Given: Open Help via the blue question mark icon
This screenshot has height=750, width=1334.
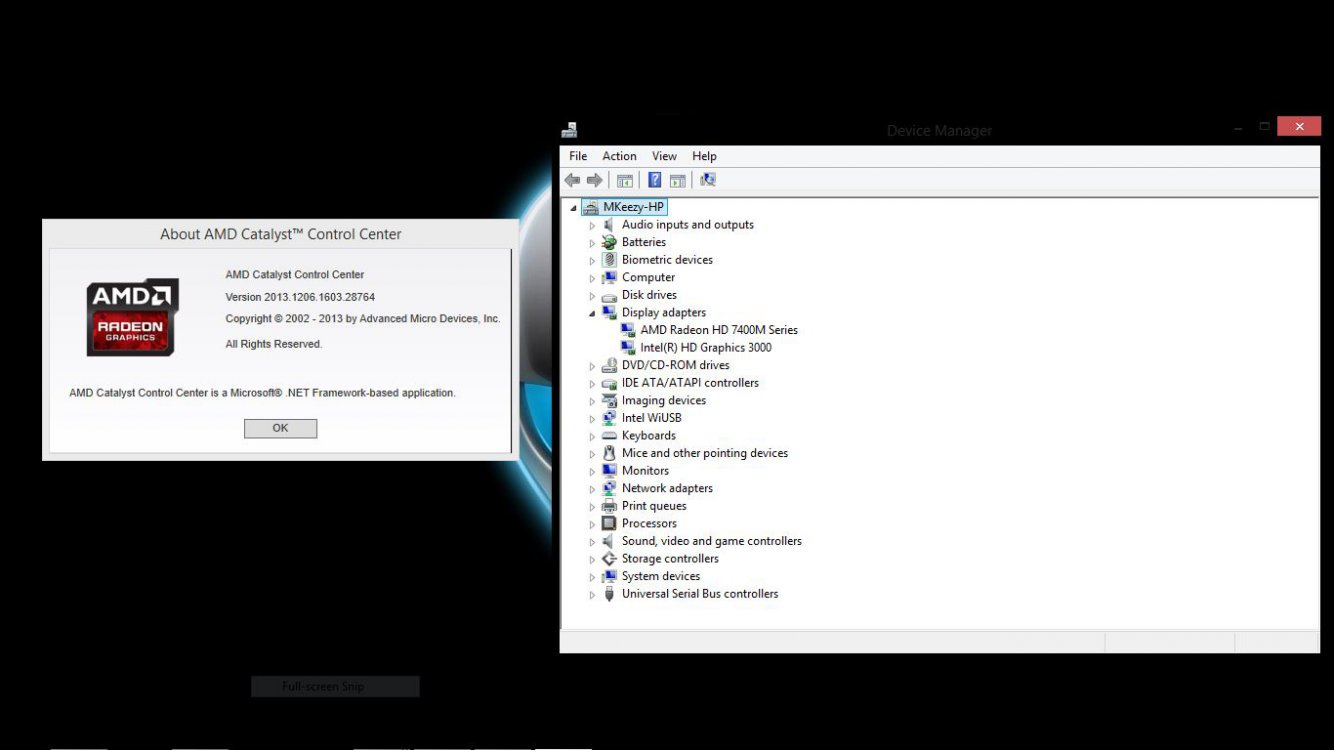Looking at the screenshot, I should (655, 180).
